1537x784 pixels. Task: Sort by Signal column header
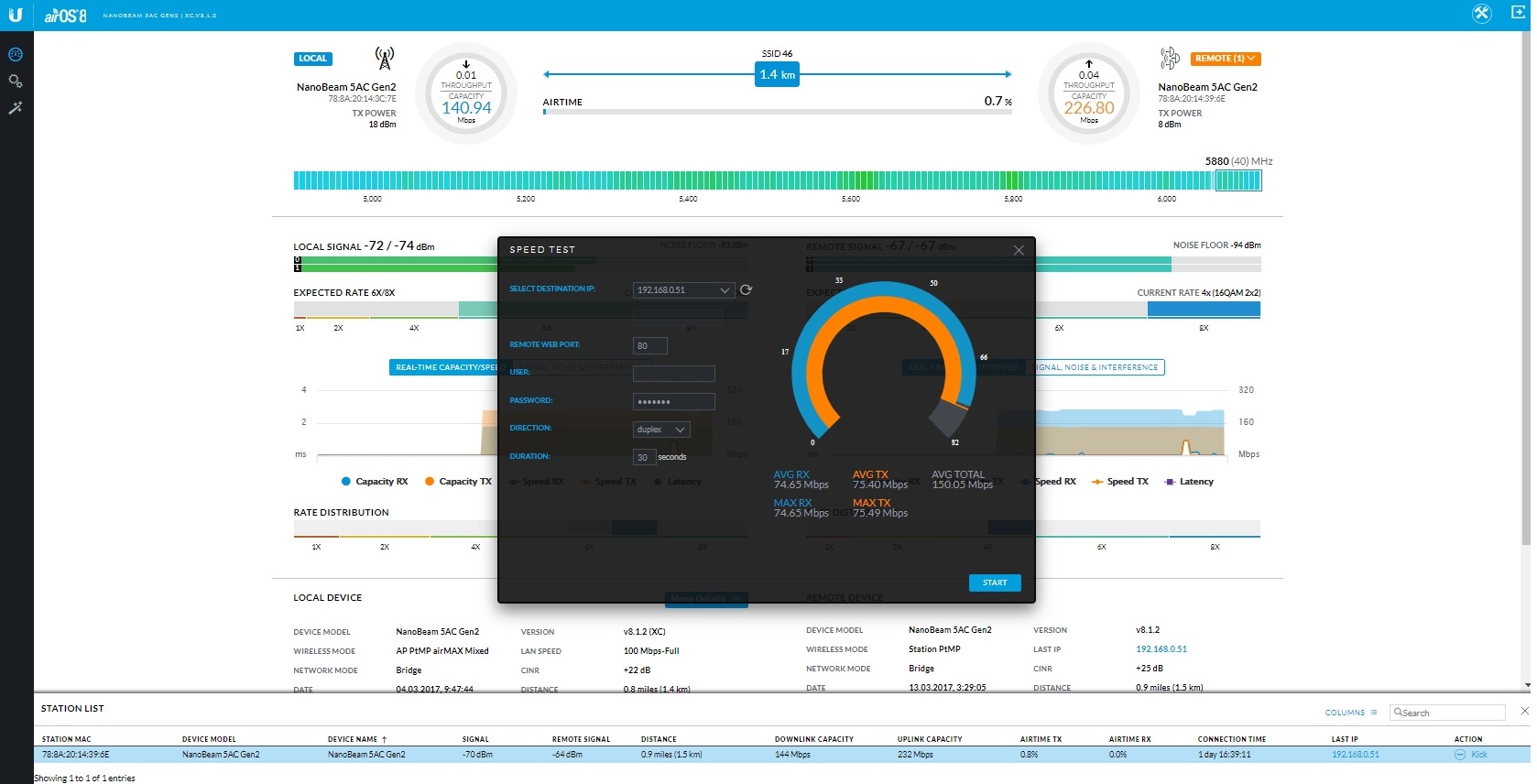coord(475,739)
